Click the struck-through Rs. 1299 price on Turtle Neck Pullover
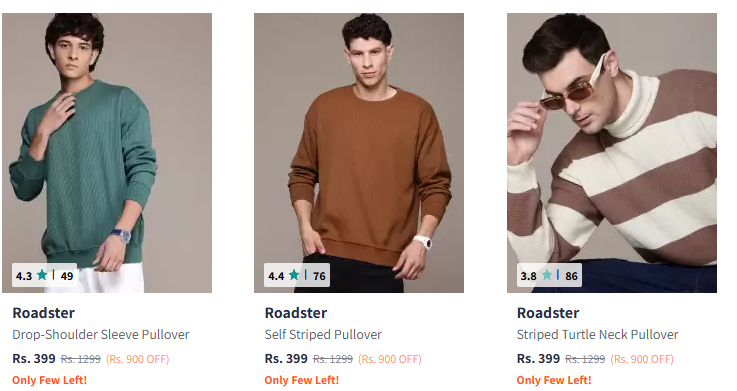737x391 pixels. tap(585, 360)
